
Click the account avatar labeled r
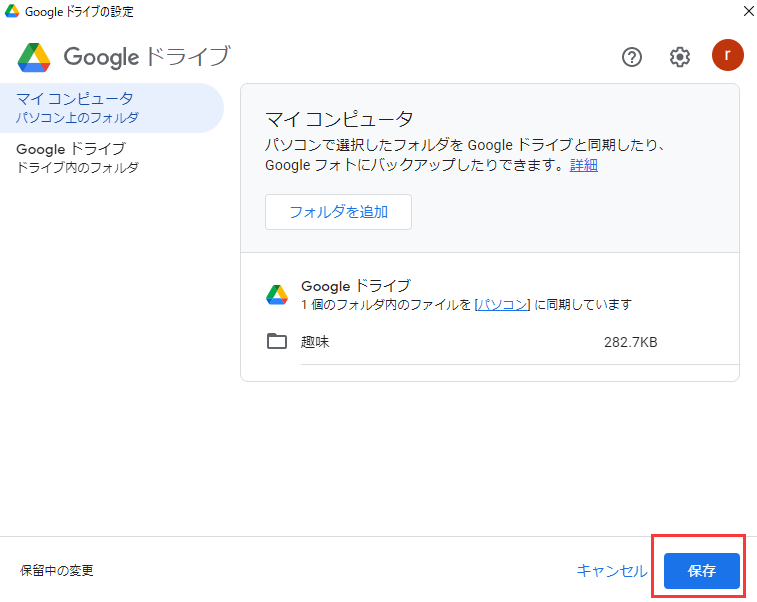click(x=727, y=56)
